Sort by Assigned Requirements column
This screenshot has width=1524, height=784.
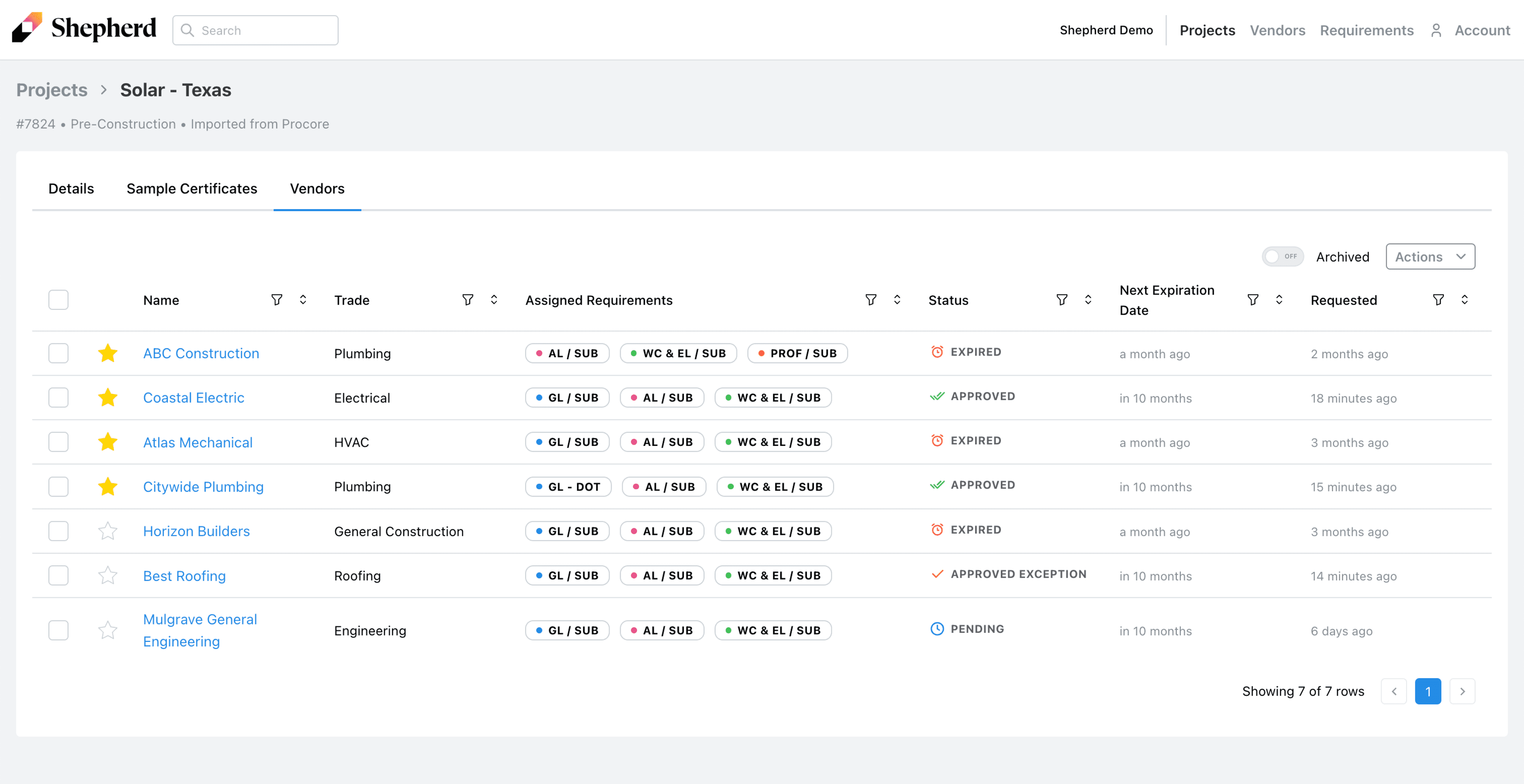click(897, 300)
